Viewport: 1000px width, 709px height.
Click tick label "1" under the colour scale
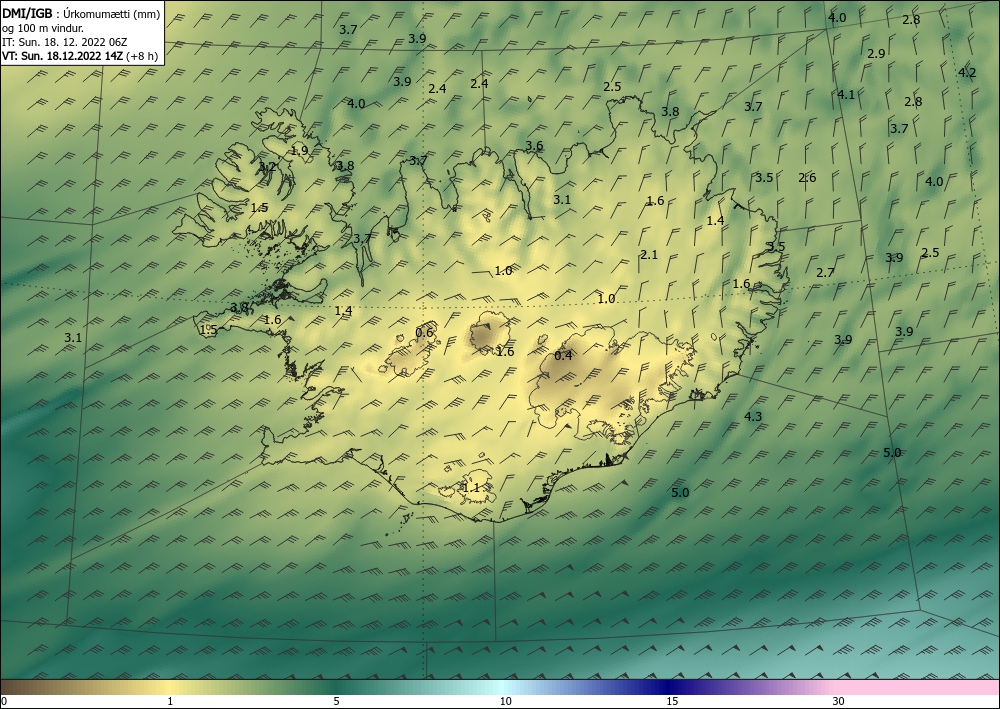click(x=170, y=702)
